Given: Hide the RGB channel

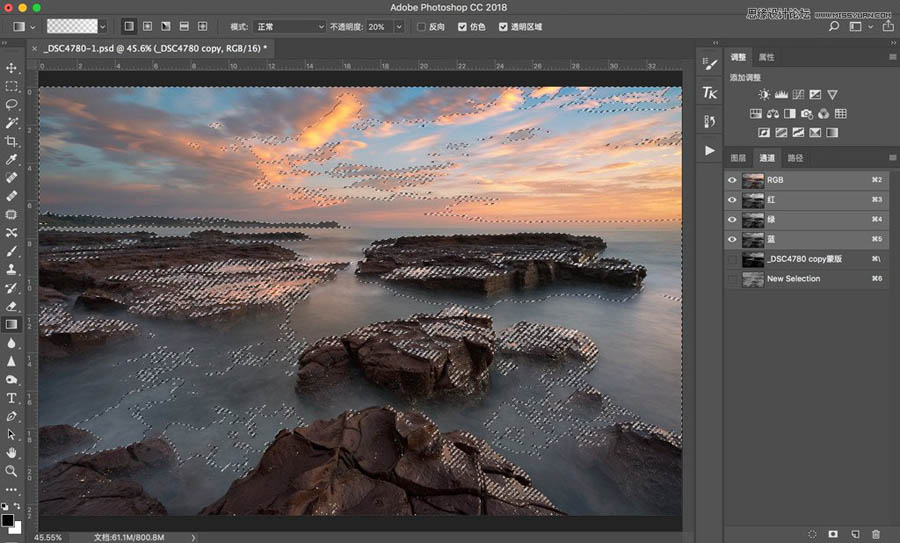Looking at the screenshot, I should click(732, 180).
